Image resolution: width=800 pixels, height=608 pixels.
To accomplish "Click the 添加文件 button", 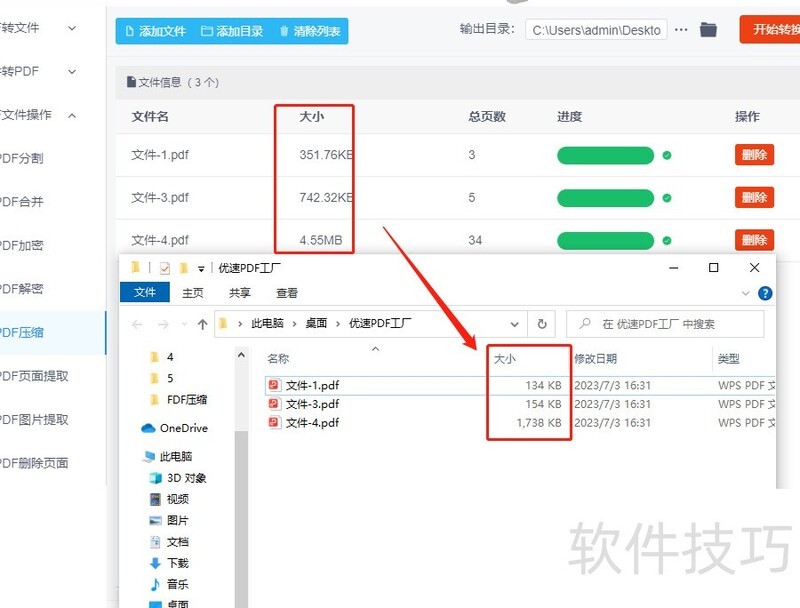I will coord(155,31).
